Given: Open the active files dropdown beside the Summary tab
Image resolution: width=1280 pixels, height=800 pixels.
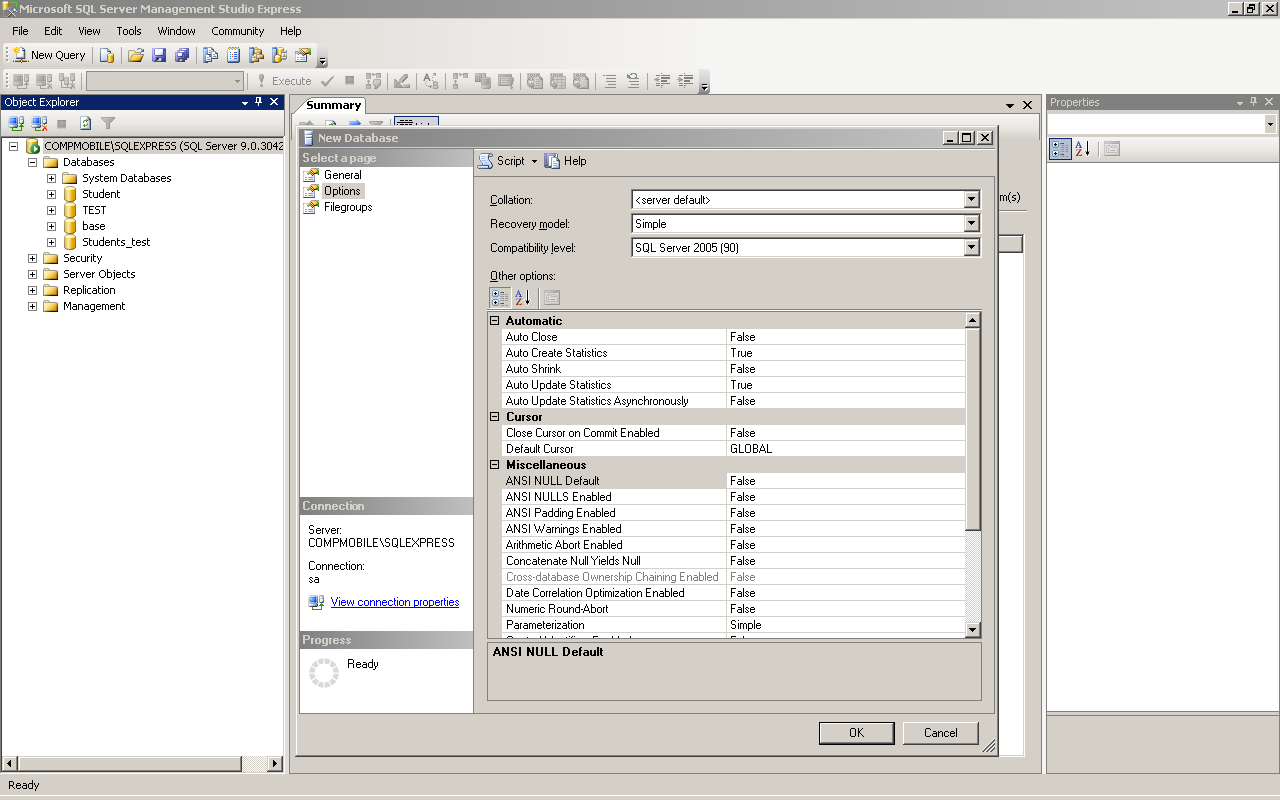Looking at the screenshot, I should click(x=1010, y=105).
